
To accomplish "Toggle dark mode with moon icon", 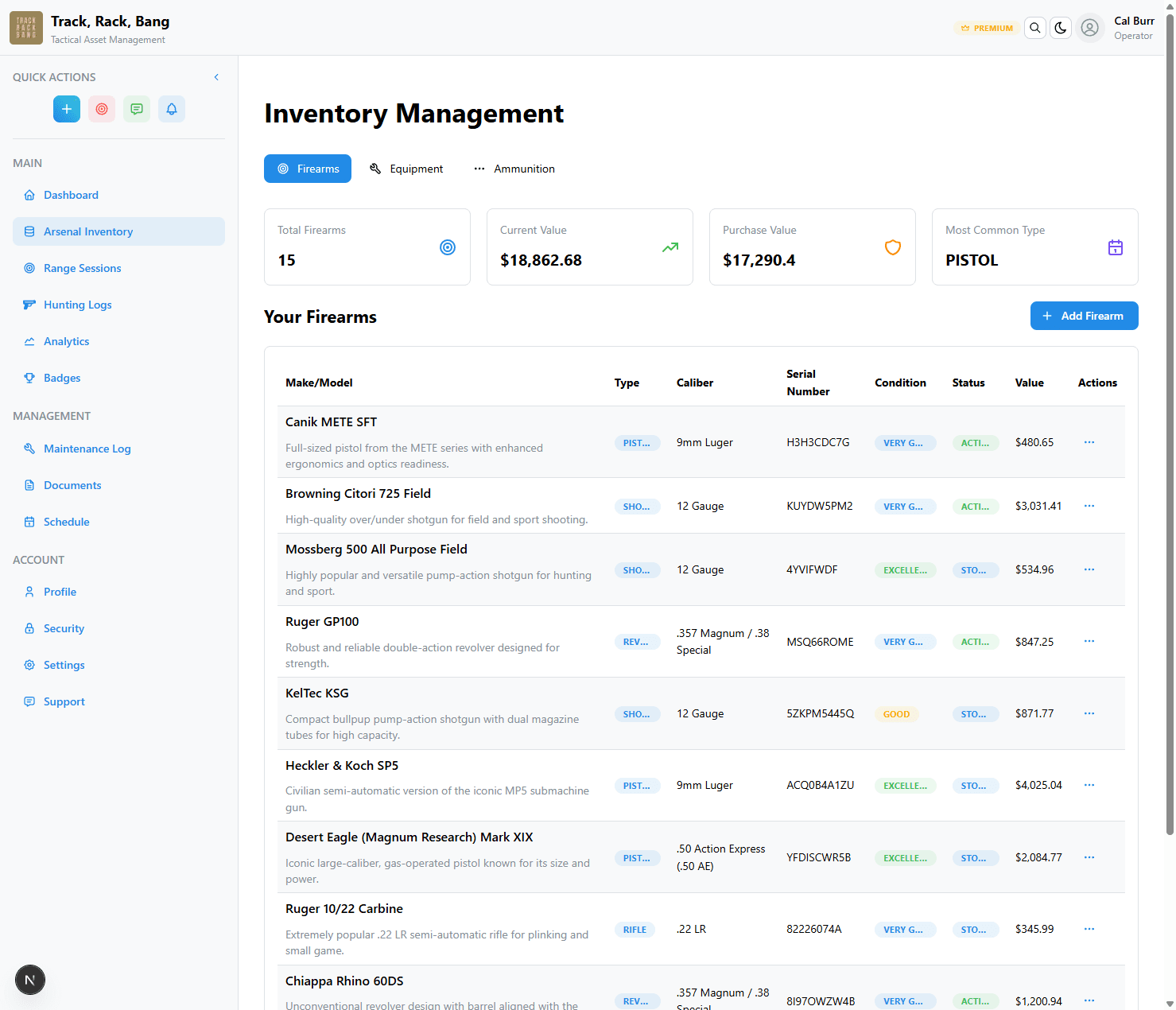I will click(x=1061, y=28).
